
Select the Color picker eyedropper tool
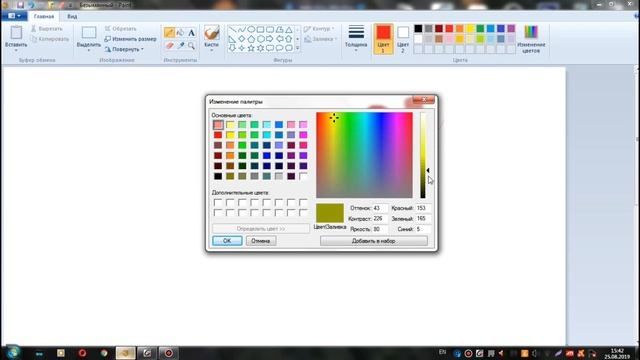click(180, 45)
